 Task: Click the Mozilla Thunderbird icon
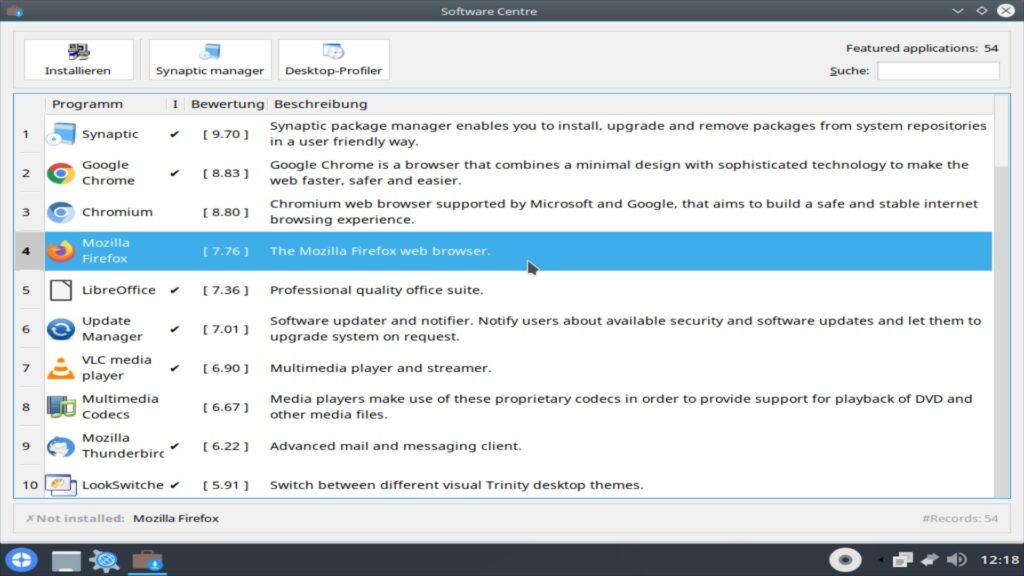(x=61, y=446)
